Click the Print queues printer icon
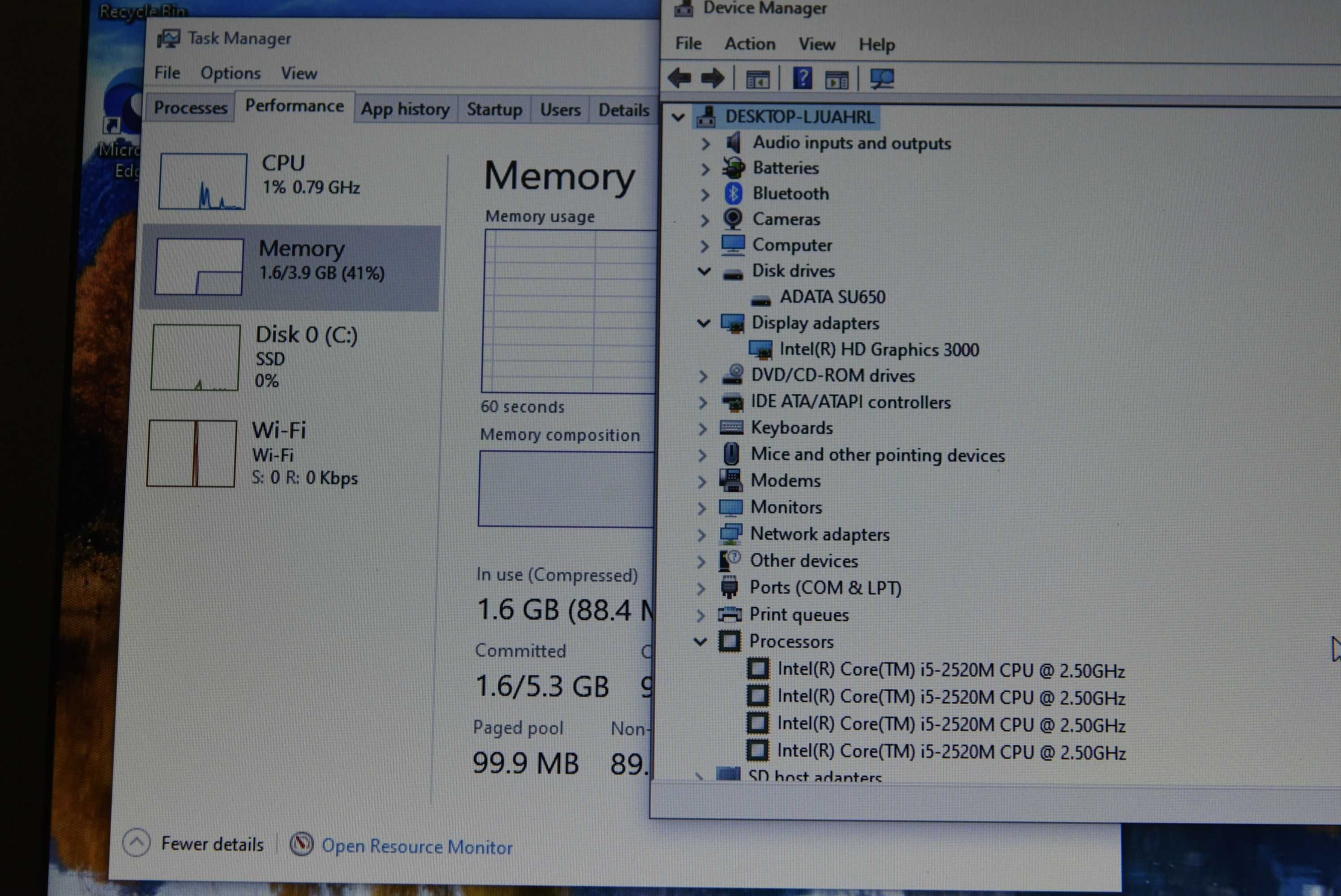The width and height of the screenshot is (1341, 896). pyautogui.click(x=729, y=614)
